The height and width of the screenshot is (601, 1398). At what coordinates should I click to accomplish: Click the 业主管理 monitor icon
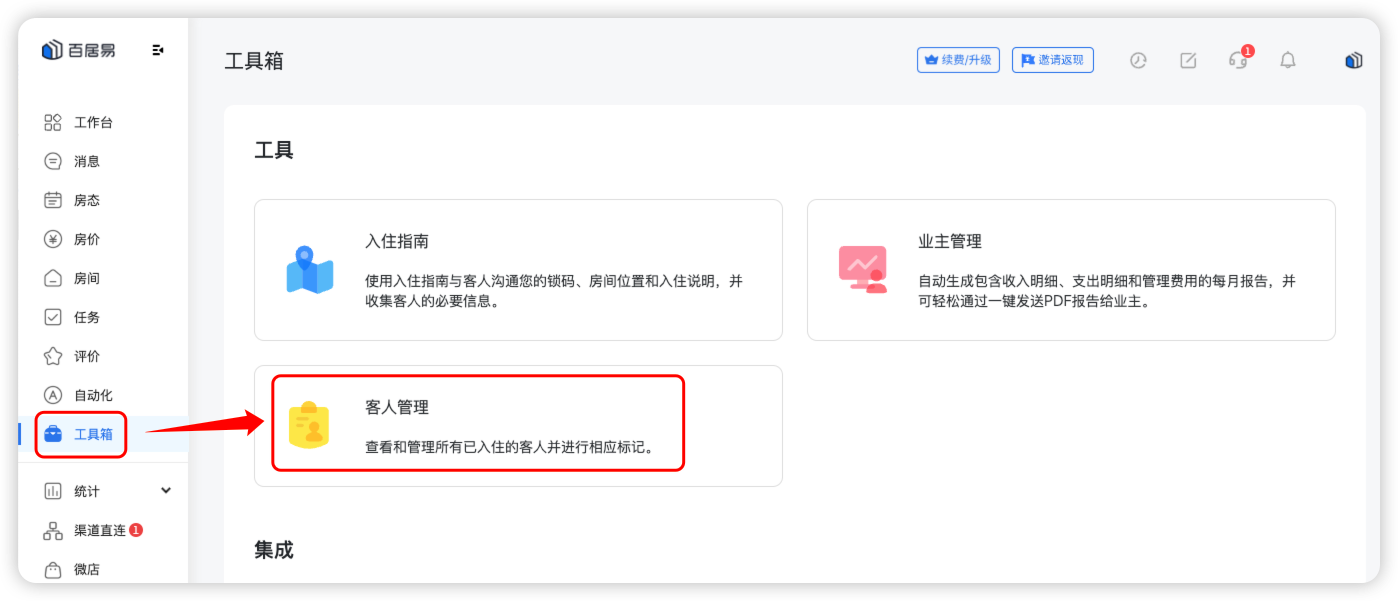coord(862,269)
